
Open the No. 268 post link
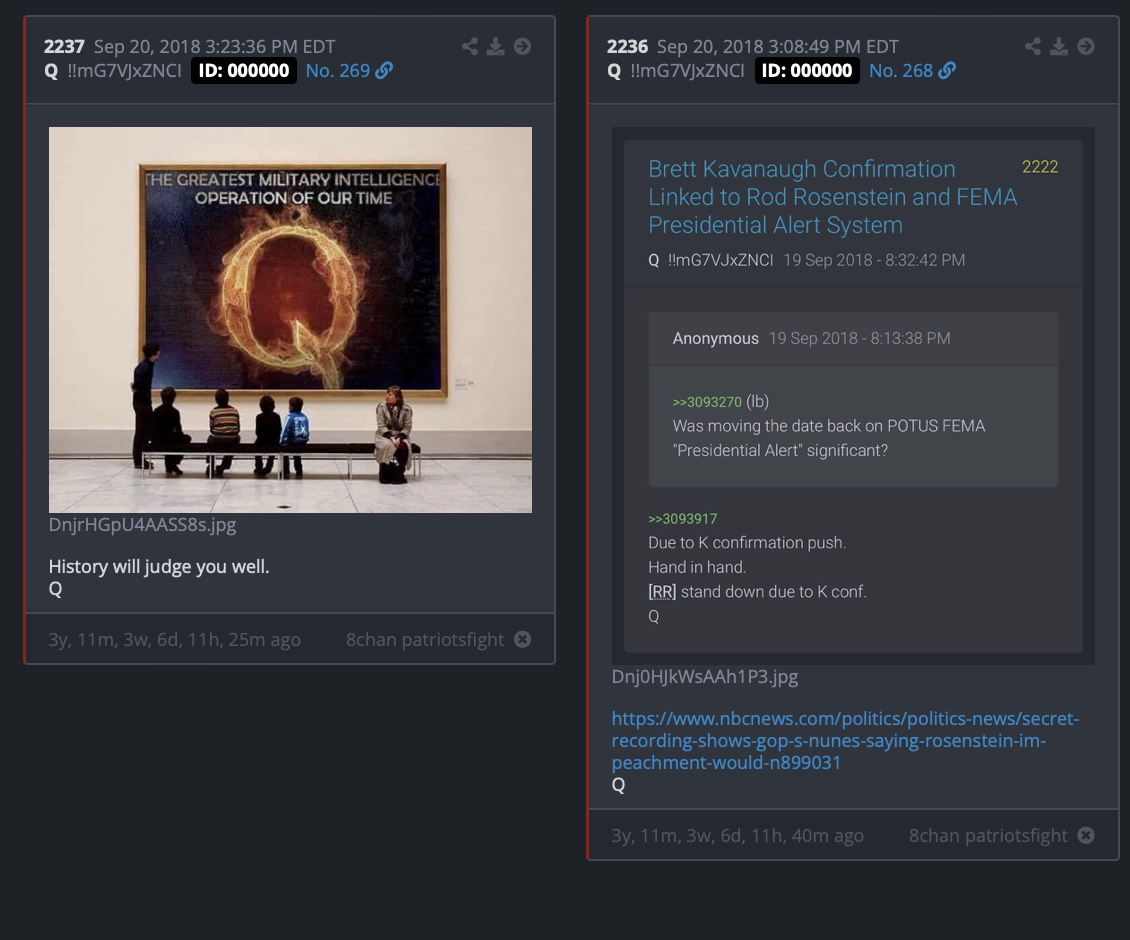tap(901, 71)
